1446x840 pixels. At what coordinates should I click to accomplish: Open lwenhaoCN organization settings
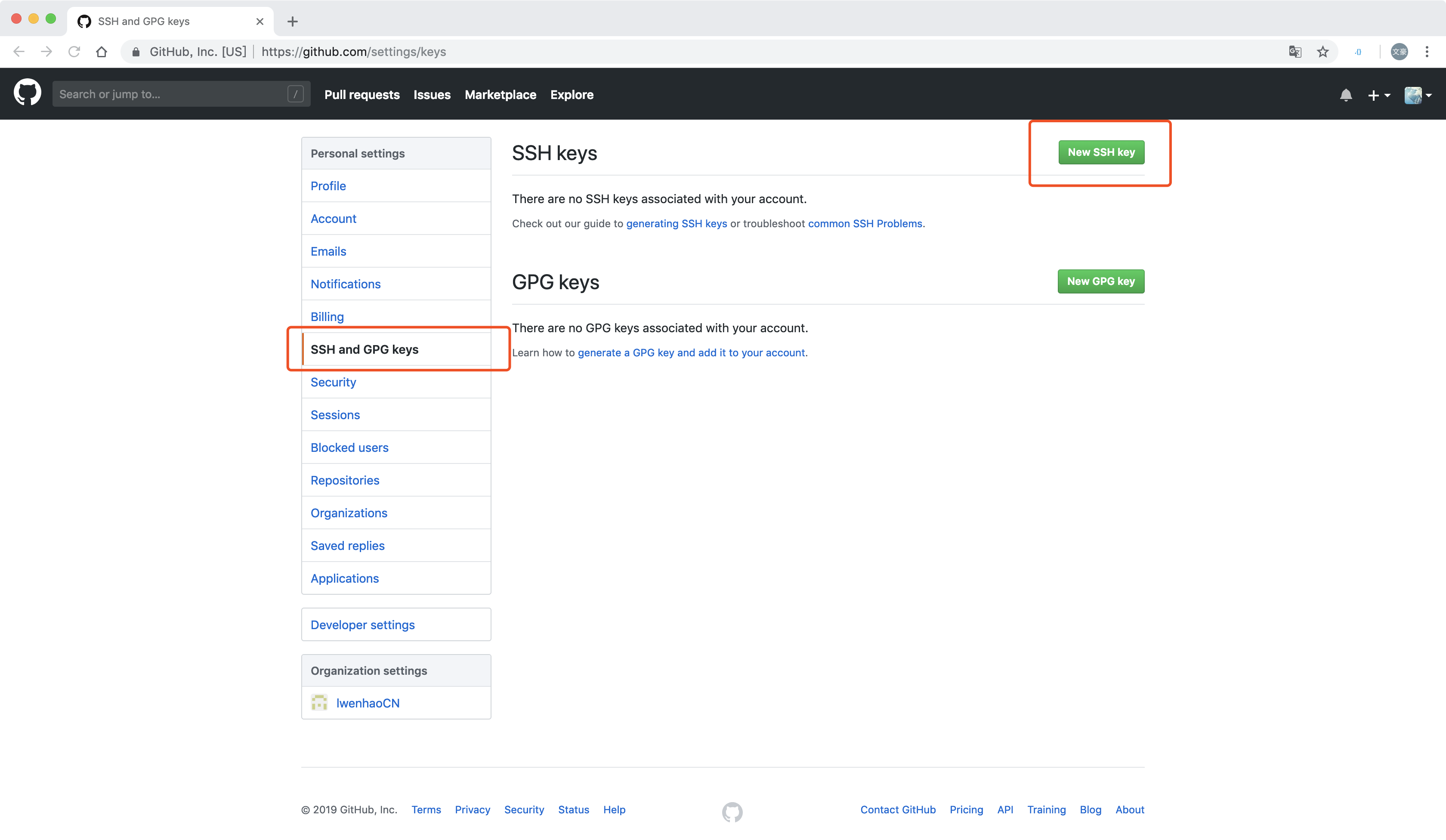[x=396, y=702]
